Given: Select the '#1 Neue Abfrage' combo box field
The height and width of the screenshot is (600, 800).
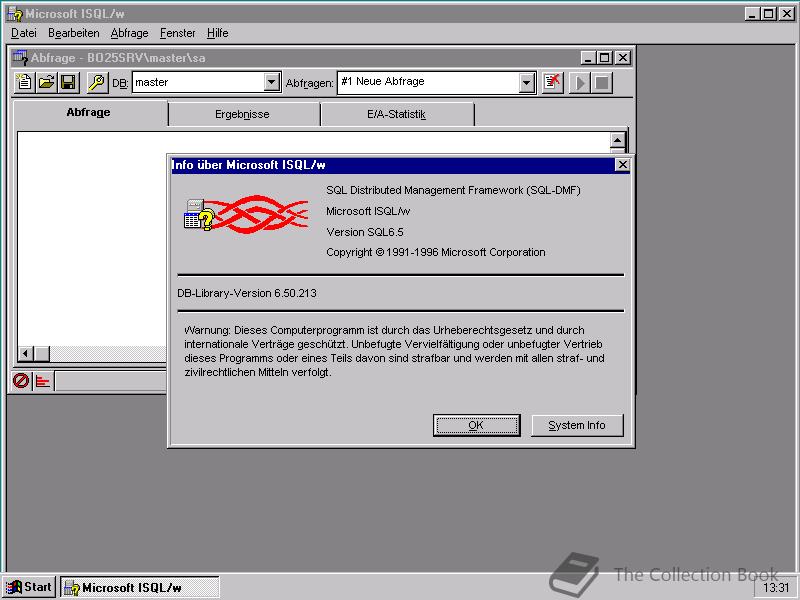Looking at the screenshot, I should click(437, 82).
